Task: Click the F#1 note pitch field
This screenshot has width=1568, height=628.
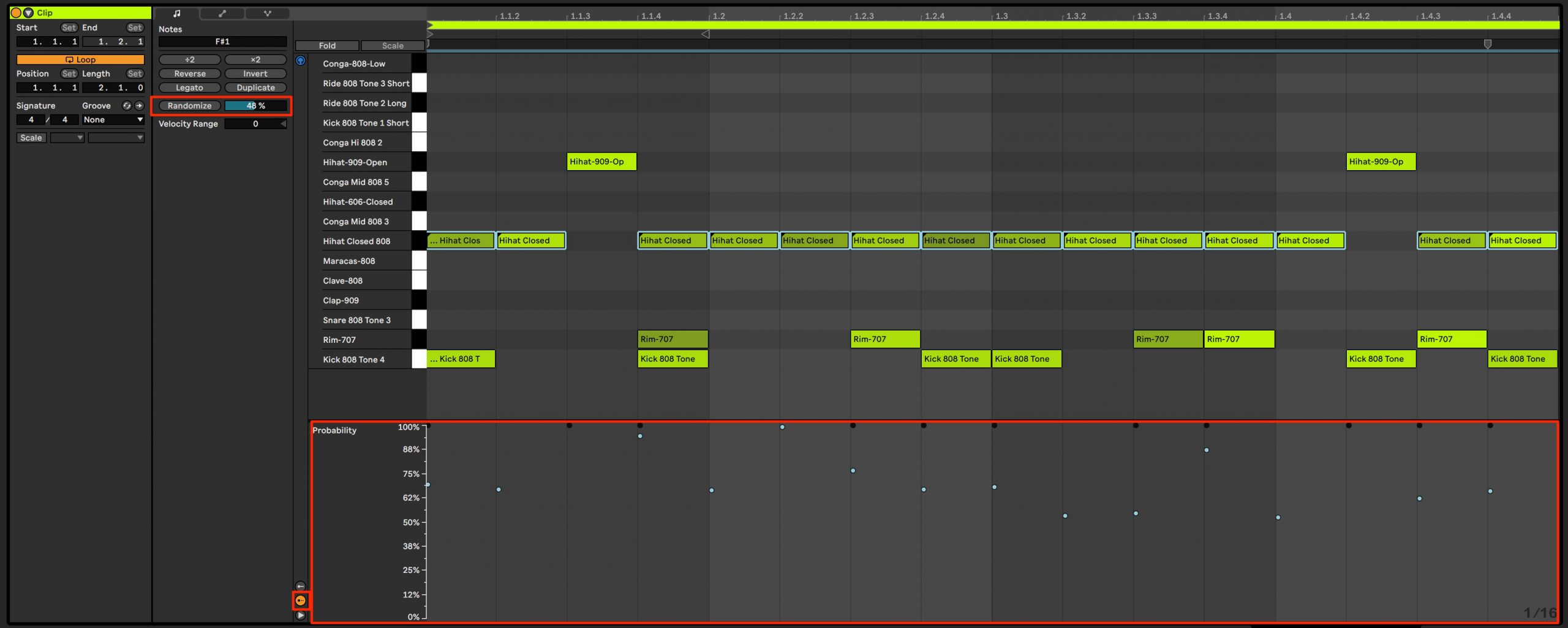Action: click(x=222, y=42)
